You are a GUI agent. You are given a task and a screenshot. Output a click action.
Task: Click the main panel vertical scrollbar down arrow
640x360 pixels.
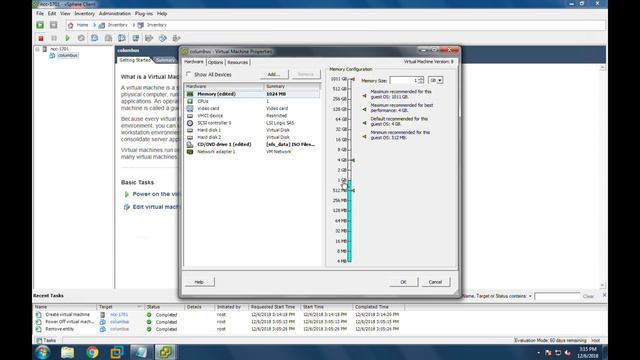click(x=602, y=285)
